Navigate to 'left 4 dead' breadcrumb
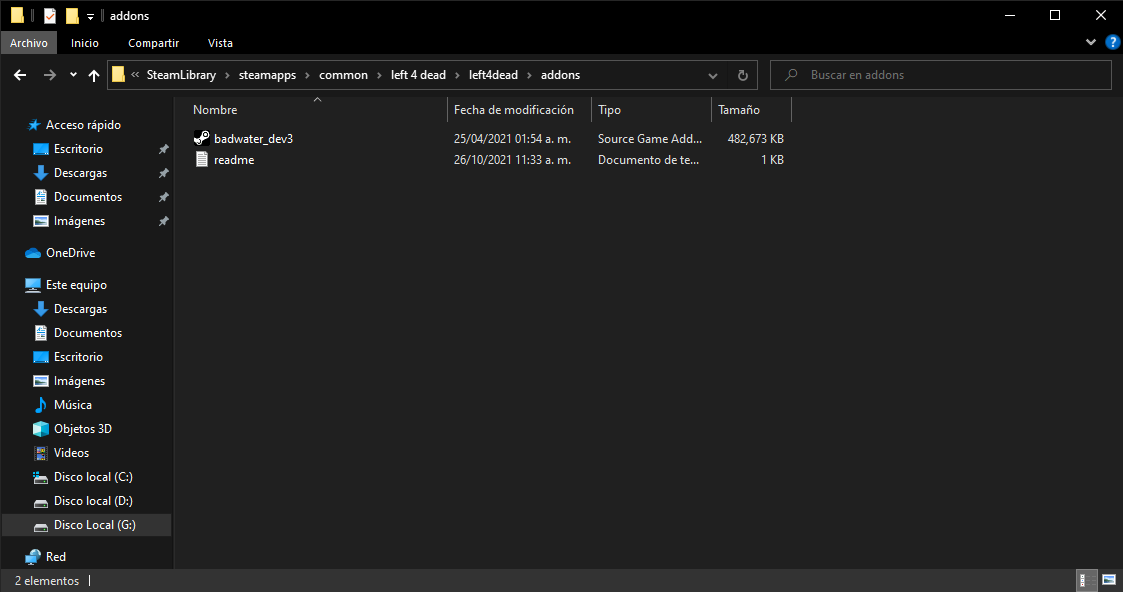1123x592 pixels. click(x=418, y=75)
